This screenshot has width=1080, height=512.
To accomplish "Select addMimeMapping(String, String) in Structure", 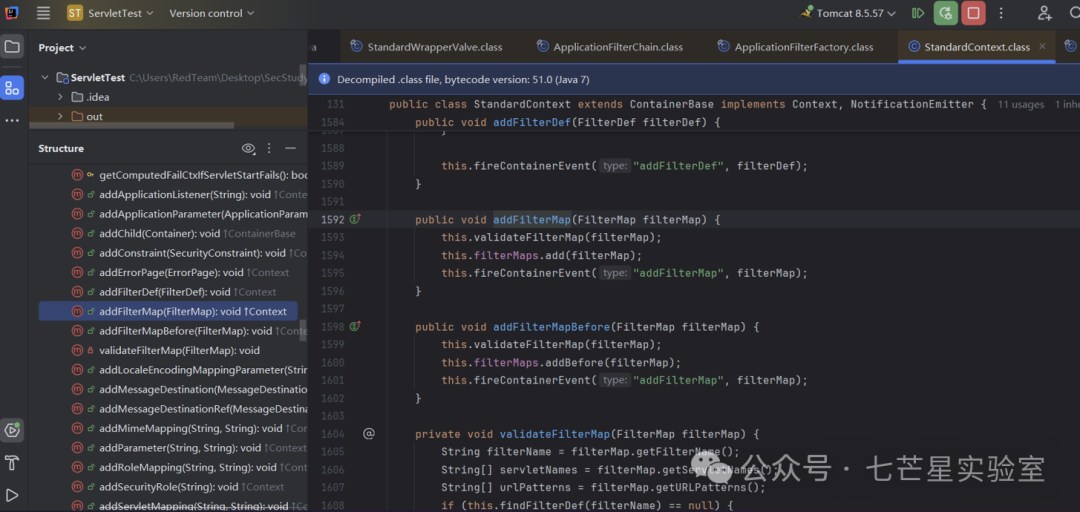I will coord(189,428).
